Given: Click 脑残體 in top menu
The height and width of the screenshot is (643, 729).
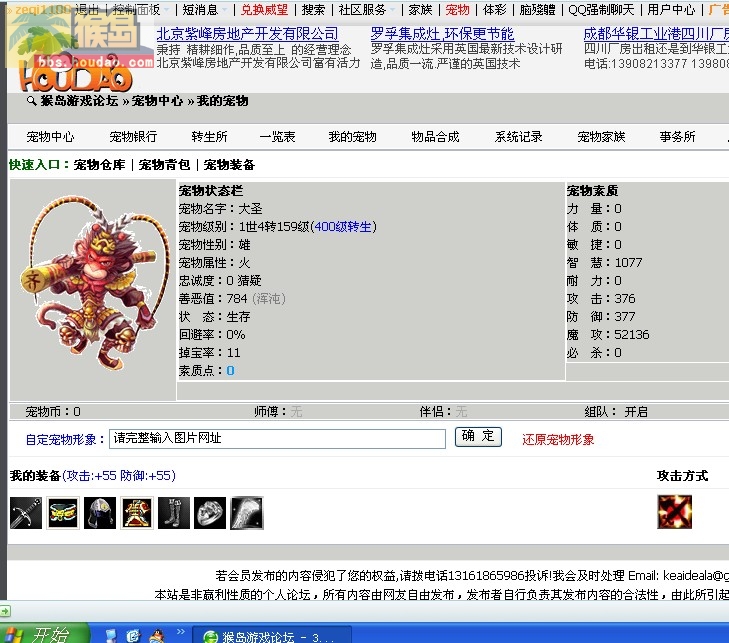Looking at the screenshot, I should [x=537, y=9].
